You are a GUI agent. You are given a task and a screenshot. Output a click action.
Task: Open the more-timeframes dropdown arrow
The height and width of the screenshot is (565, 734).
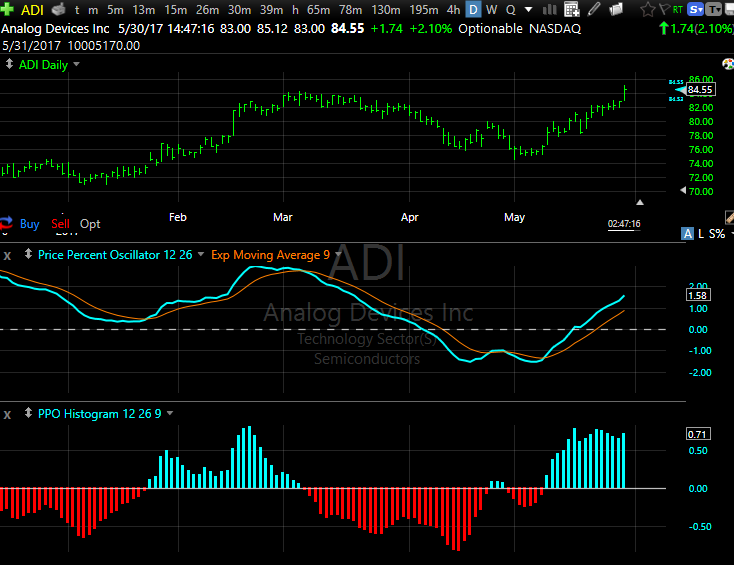click(x=528, y=9)
